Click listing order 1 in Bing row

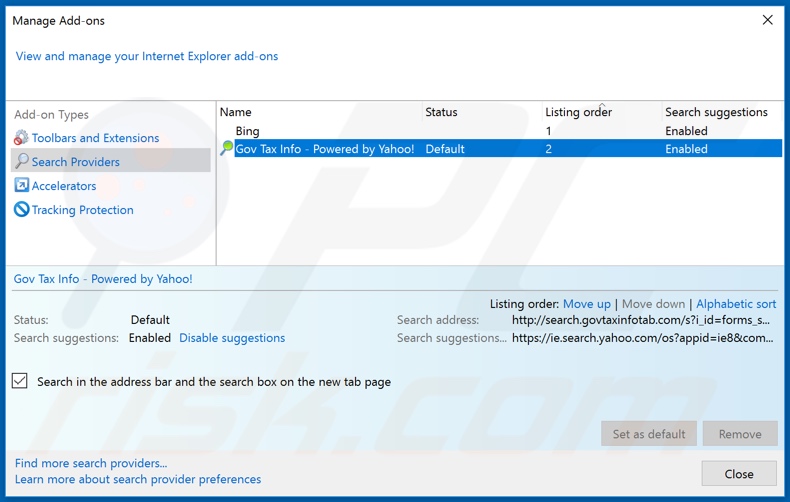548,131
